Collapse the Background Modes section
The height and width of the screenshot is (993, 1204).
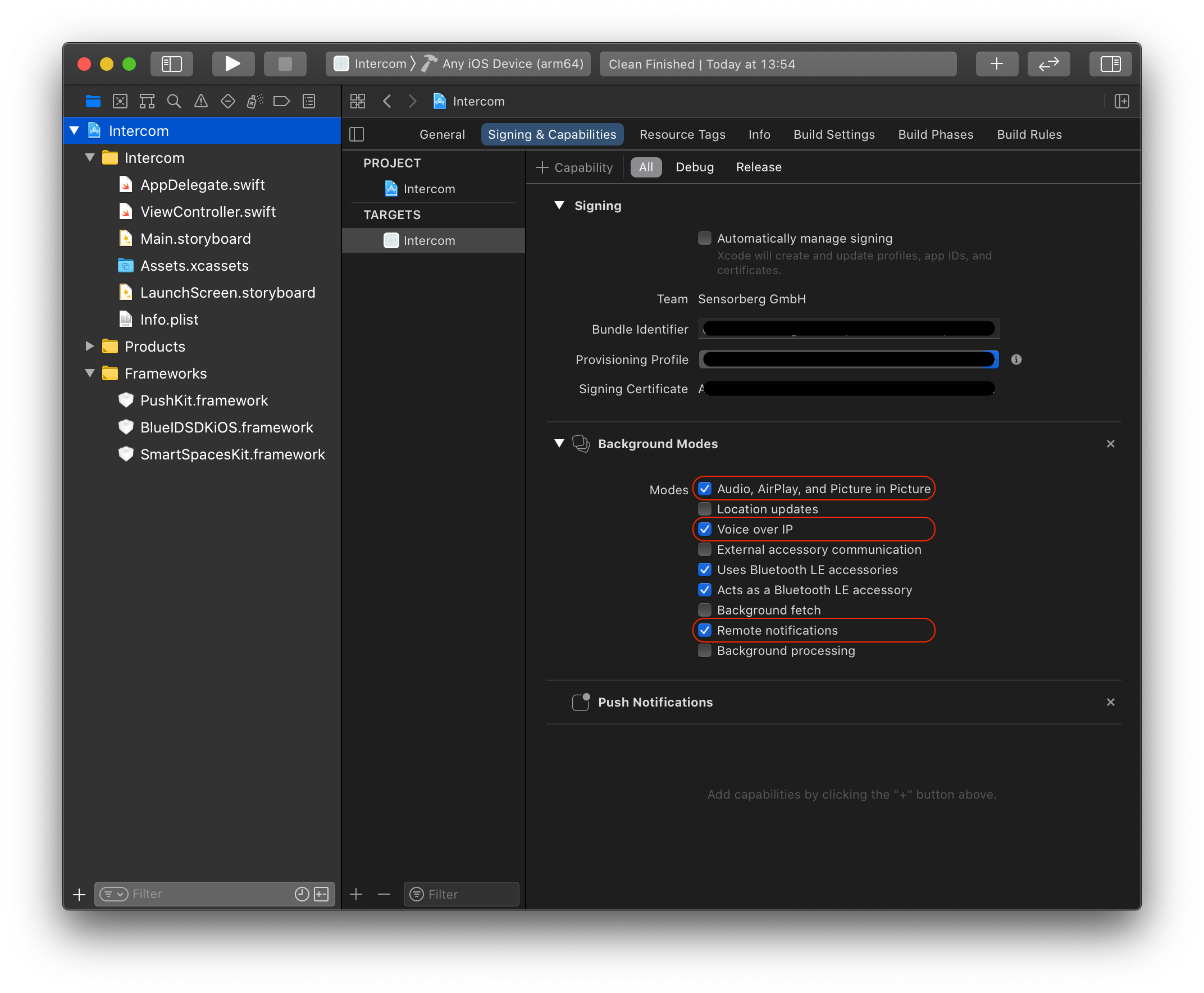tap(559, 444)
